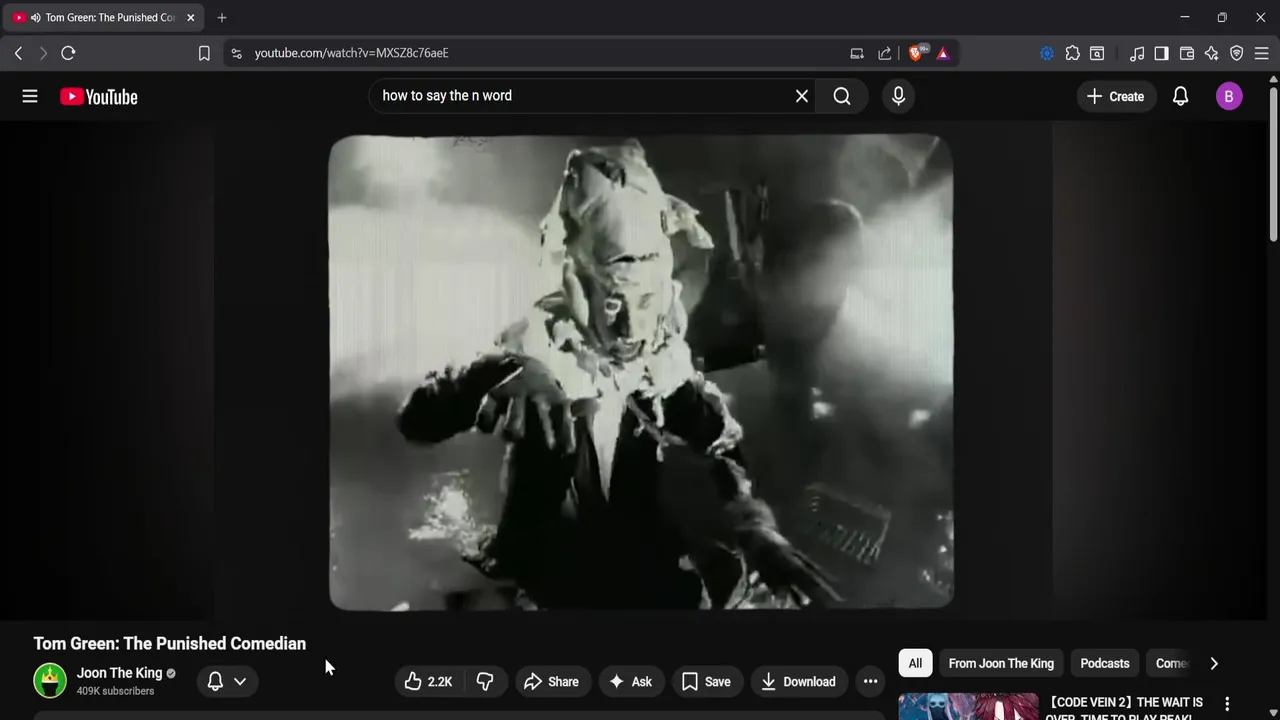Reload the page
Image resolution: width=1280 pixels, height=720 pixels.
coord(68,53)
